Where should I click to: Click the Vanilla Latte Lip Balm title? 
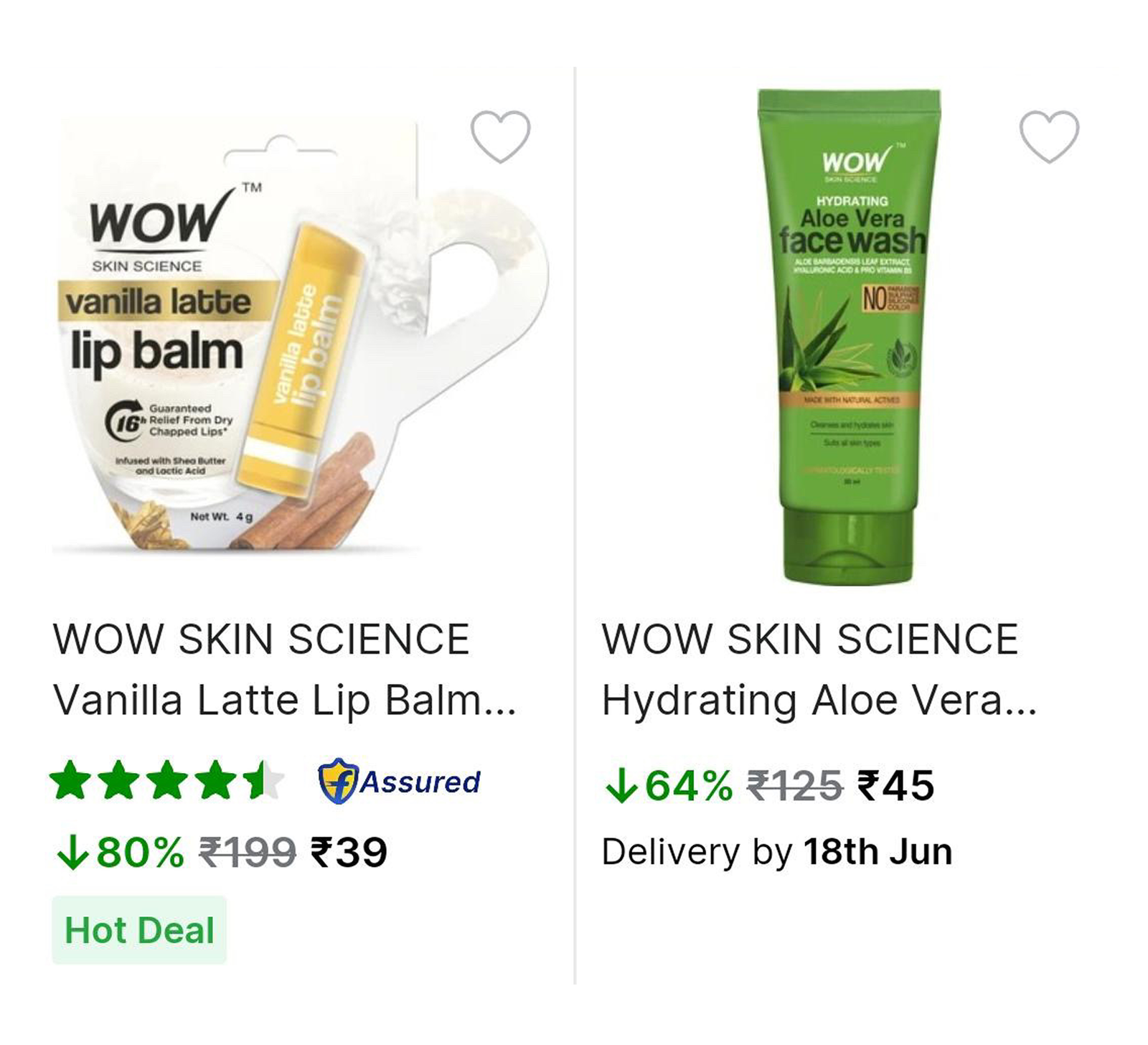pyautogui.click(x=284, y=700)
